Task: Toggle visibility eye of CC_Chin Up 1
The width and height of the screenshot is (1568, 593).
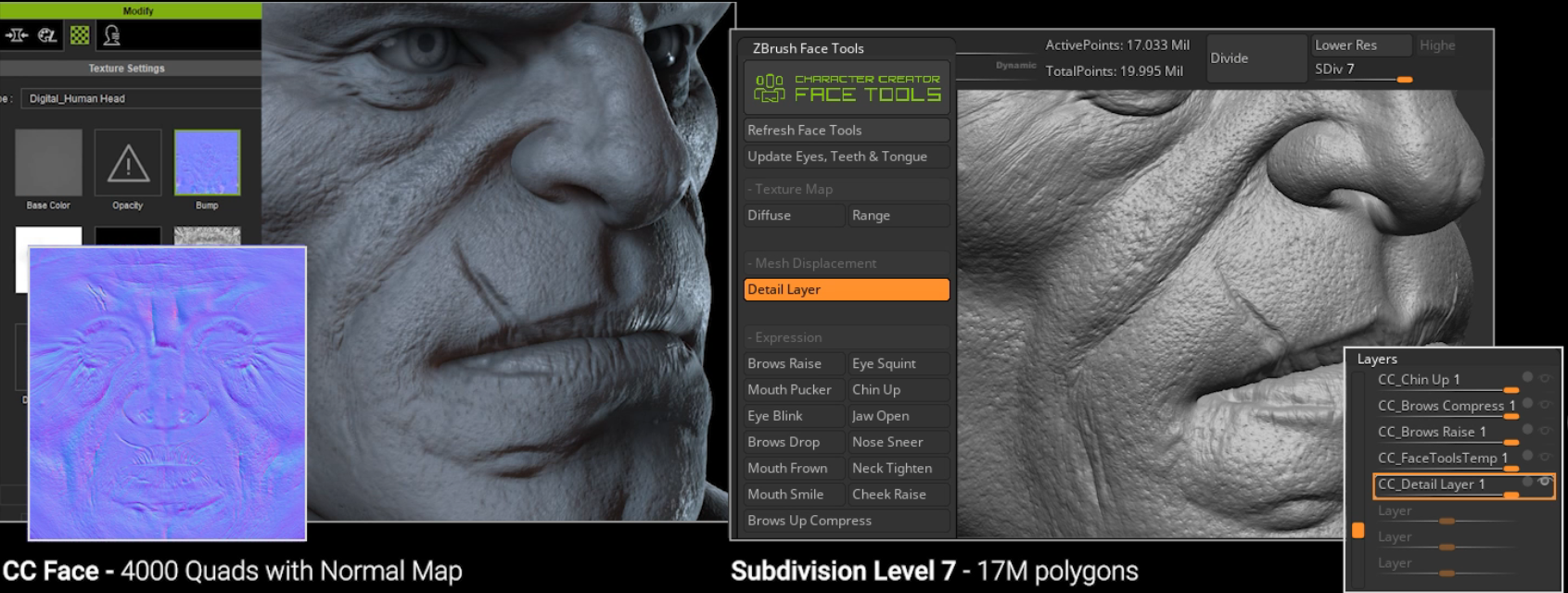Action: pyautogui.click(x=1545, y=377)
